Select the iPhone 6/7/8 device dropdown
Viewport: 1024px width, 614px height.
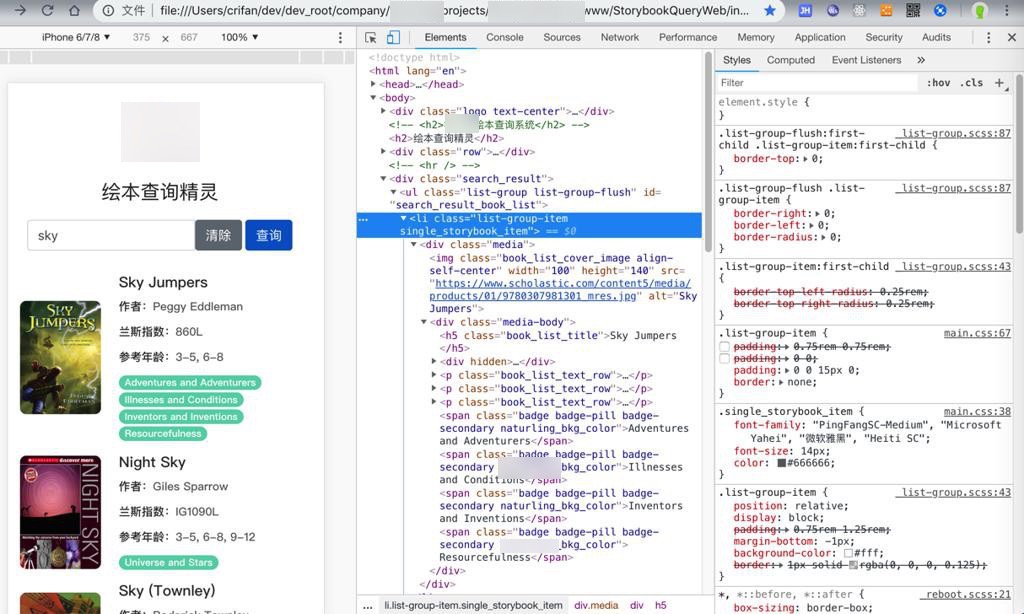pos(76,37)
